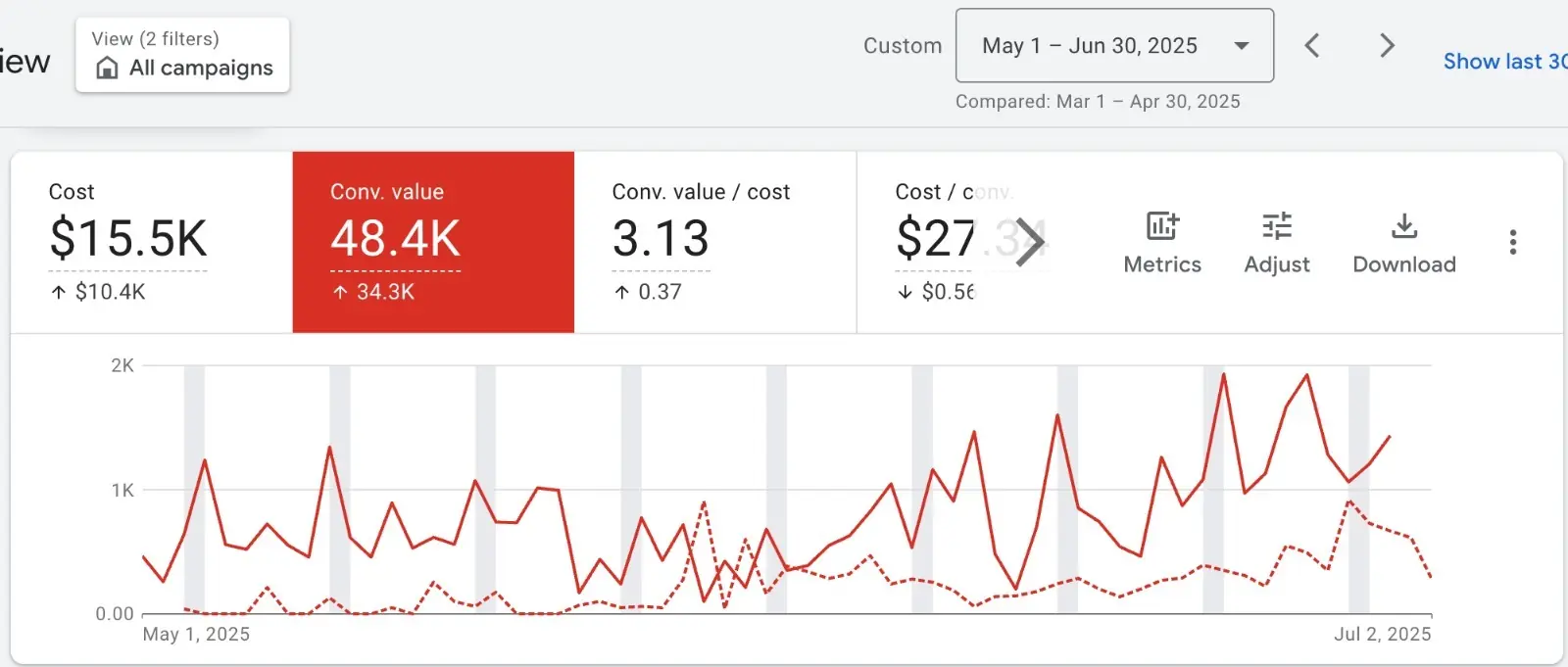Open the three-dot more options menu
Image resolution: width=1568 pixels, height=667 pixels.
(1513, 242)
